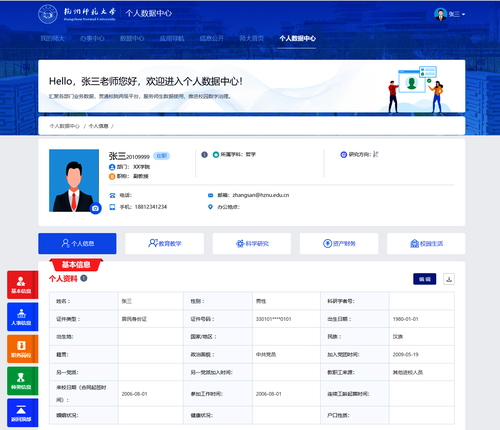
Task: Click the back-to-top arrow sidebar tile
Action: pos(22,413)
